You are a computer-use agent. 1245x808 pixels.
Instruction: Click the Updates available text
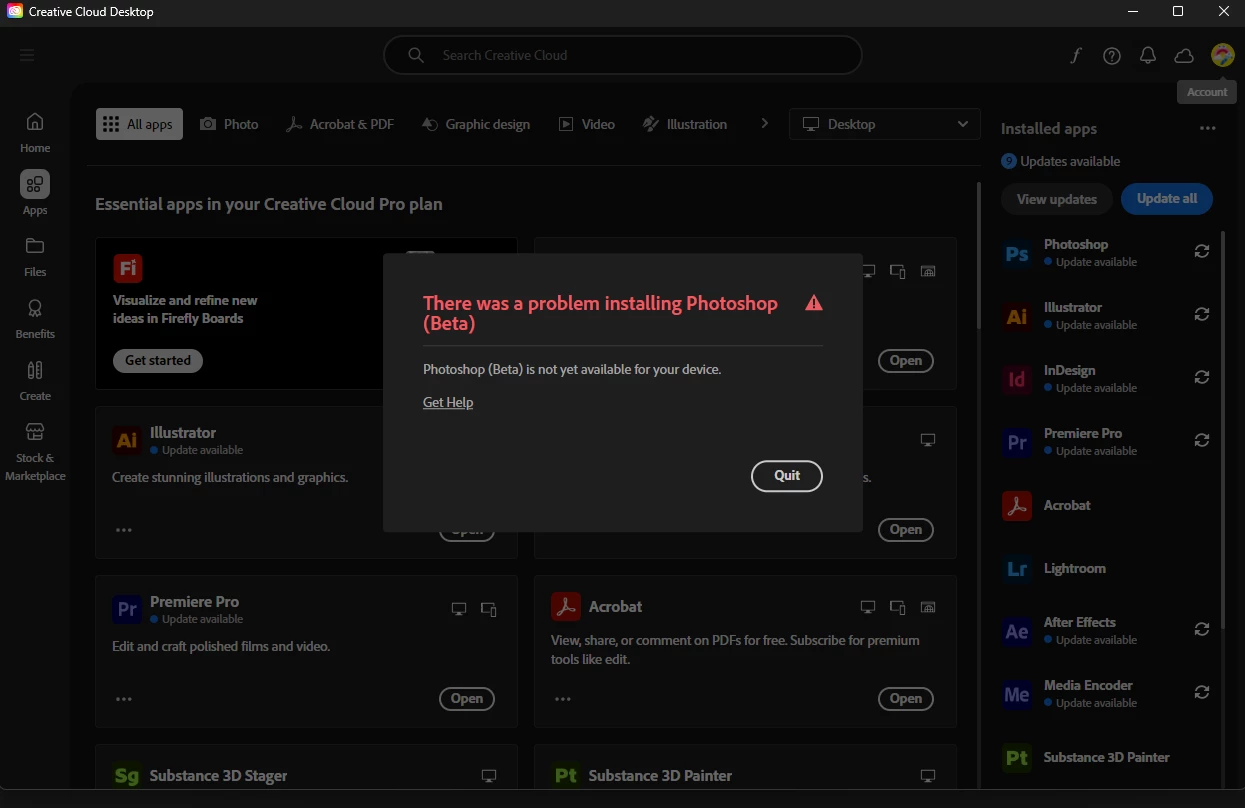coord(1070,161)
